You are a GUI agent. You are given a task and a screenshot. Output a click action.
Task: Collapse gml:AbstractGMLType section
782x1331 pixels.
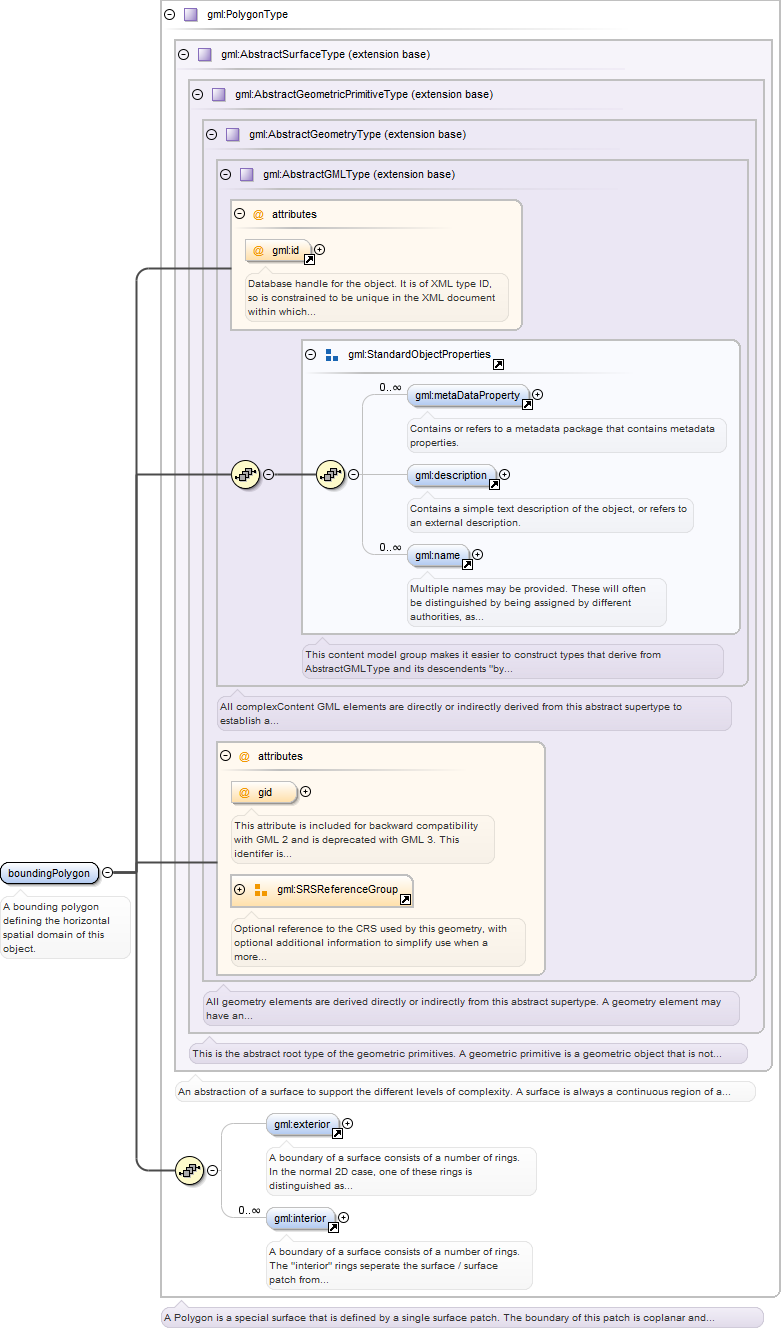point(225,174)
